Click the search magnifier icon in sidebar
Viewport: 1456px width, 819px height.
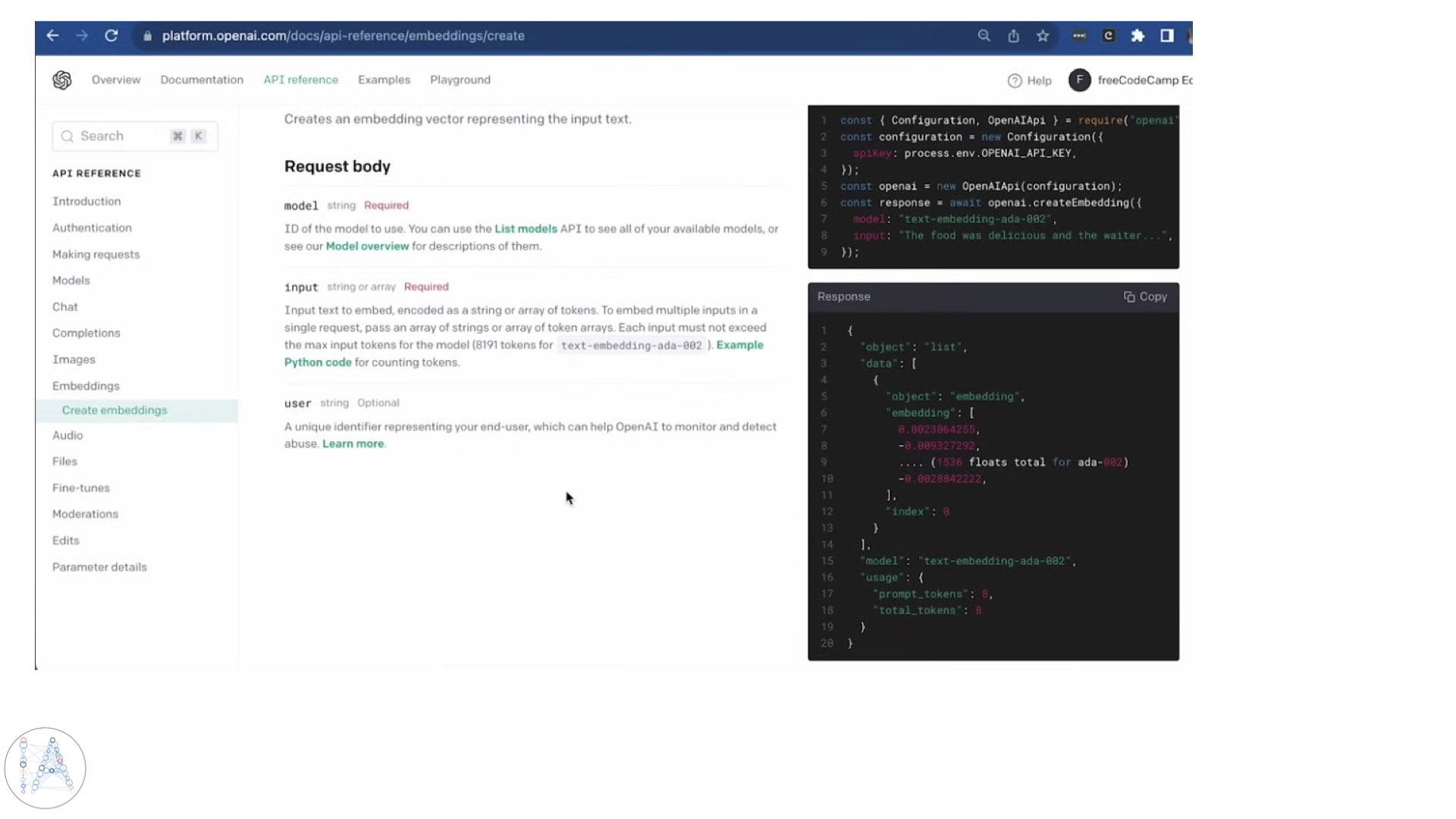(67, 136)
